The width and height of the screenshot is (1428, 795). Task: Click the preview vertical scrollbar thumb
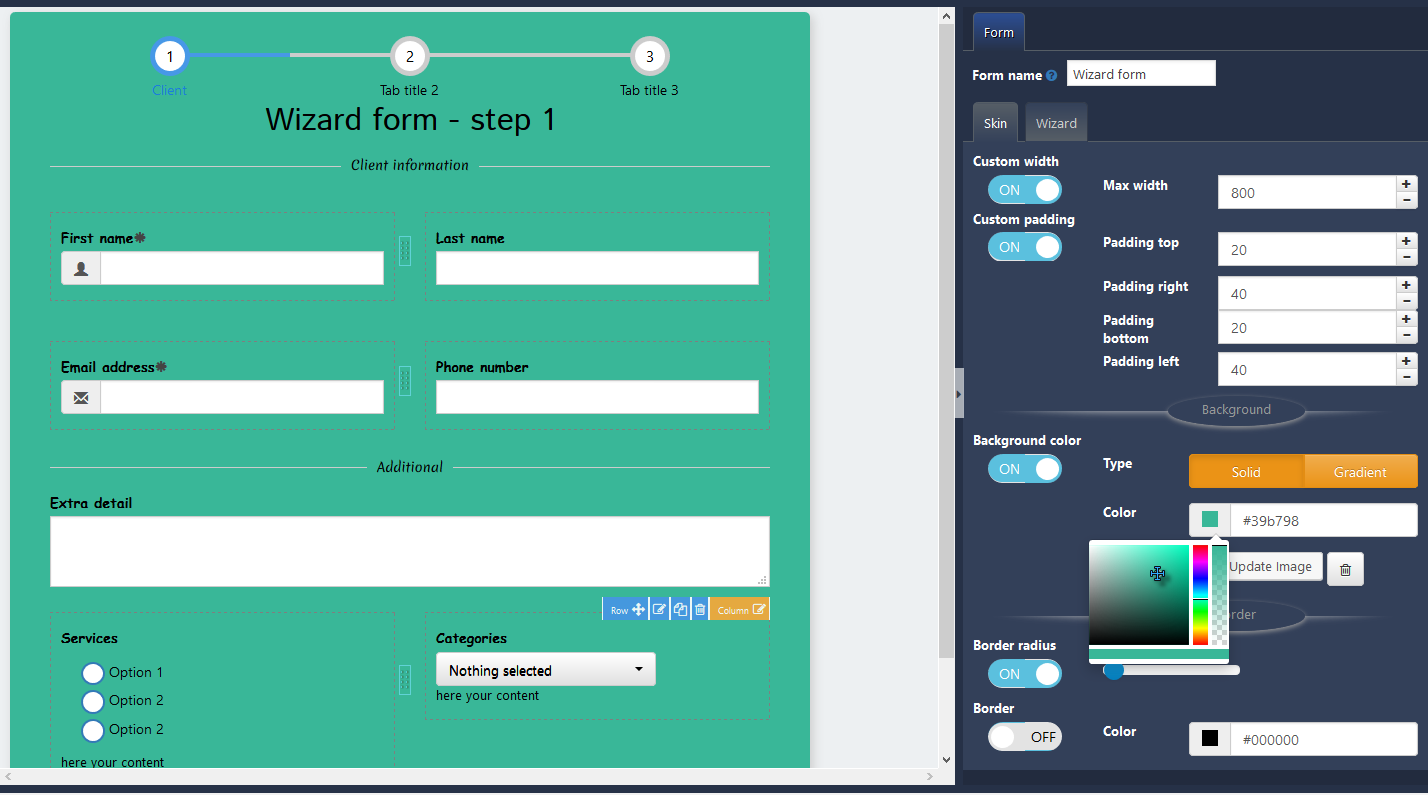[x=947, y=340]
